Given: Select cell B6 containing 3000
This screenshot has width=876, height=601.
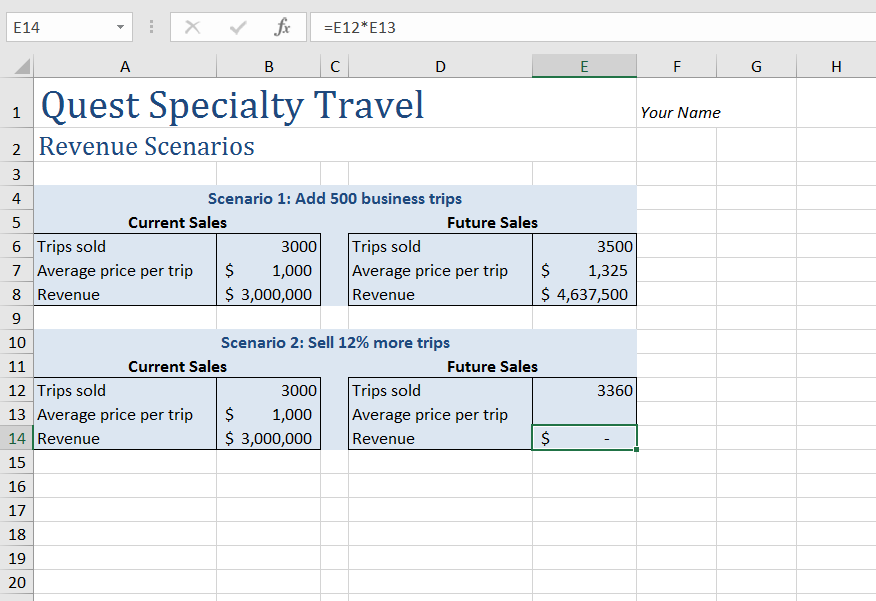Looking at the screenshot, I should tap(269, 246).
